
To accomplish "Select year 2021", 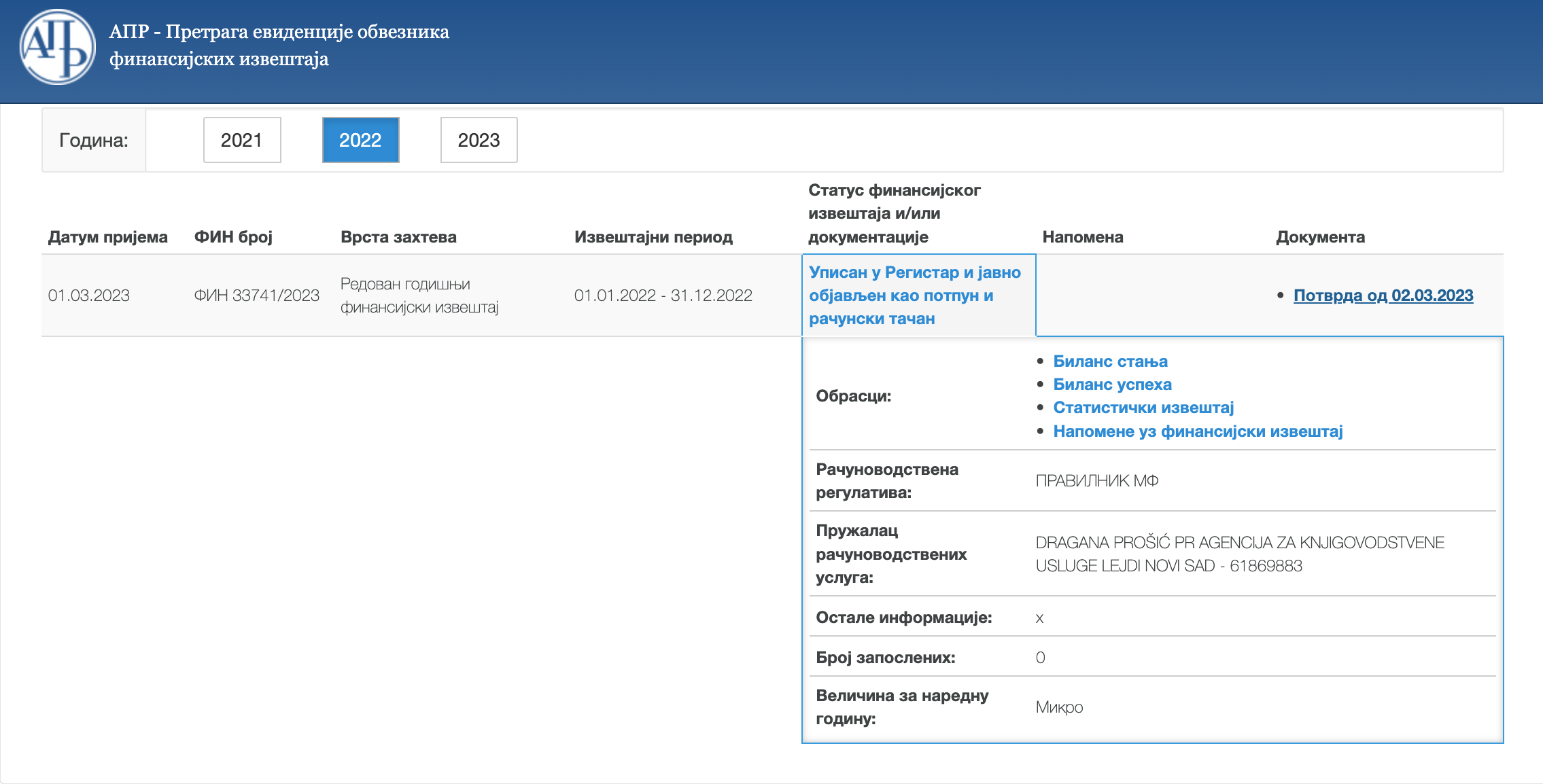I will tap(241, 140).
